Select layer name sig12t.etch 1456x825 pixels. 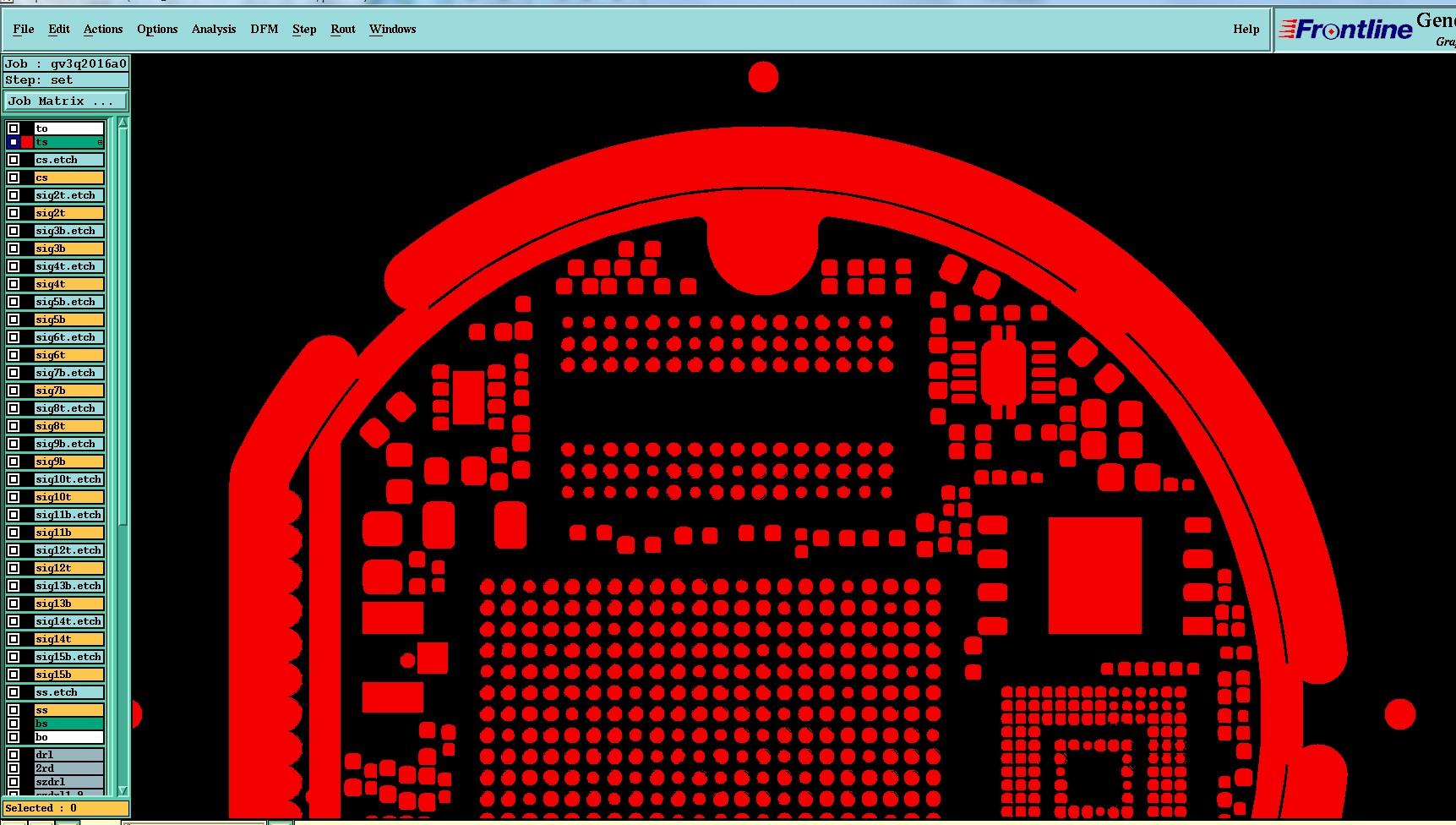click(x=69, y=550)
